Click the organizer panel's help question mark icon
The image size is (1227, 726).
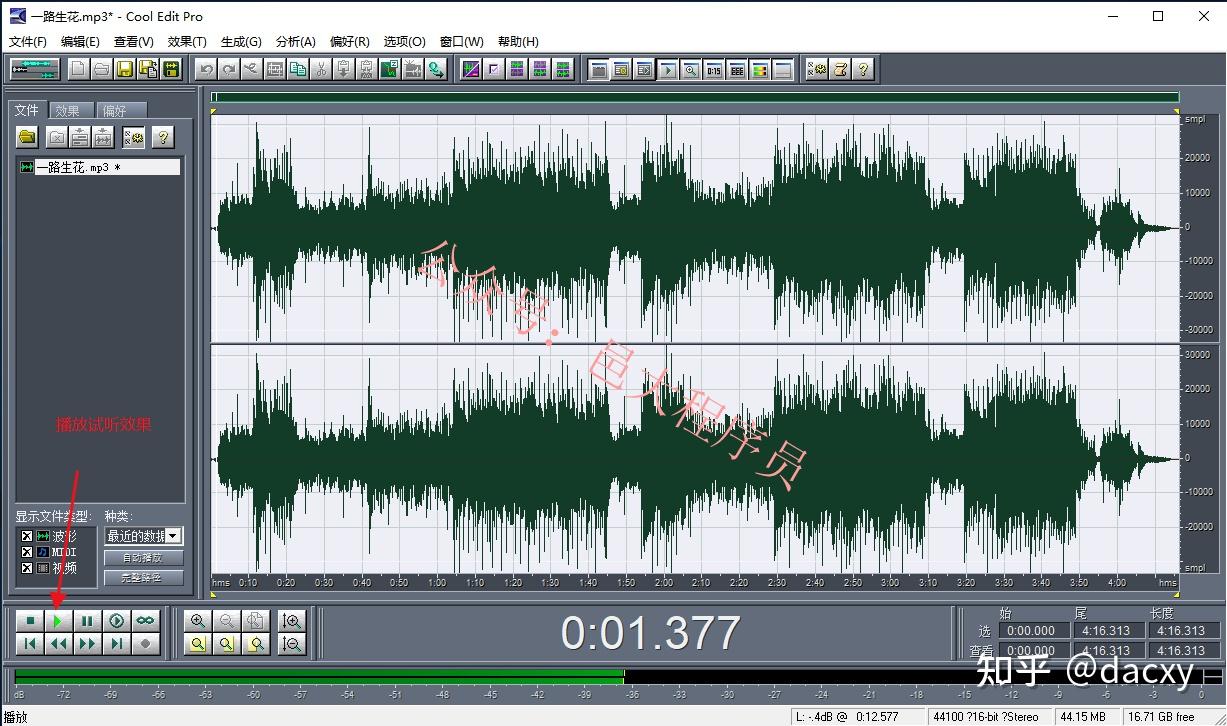(163, 137)
